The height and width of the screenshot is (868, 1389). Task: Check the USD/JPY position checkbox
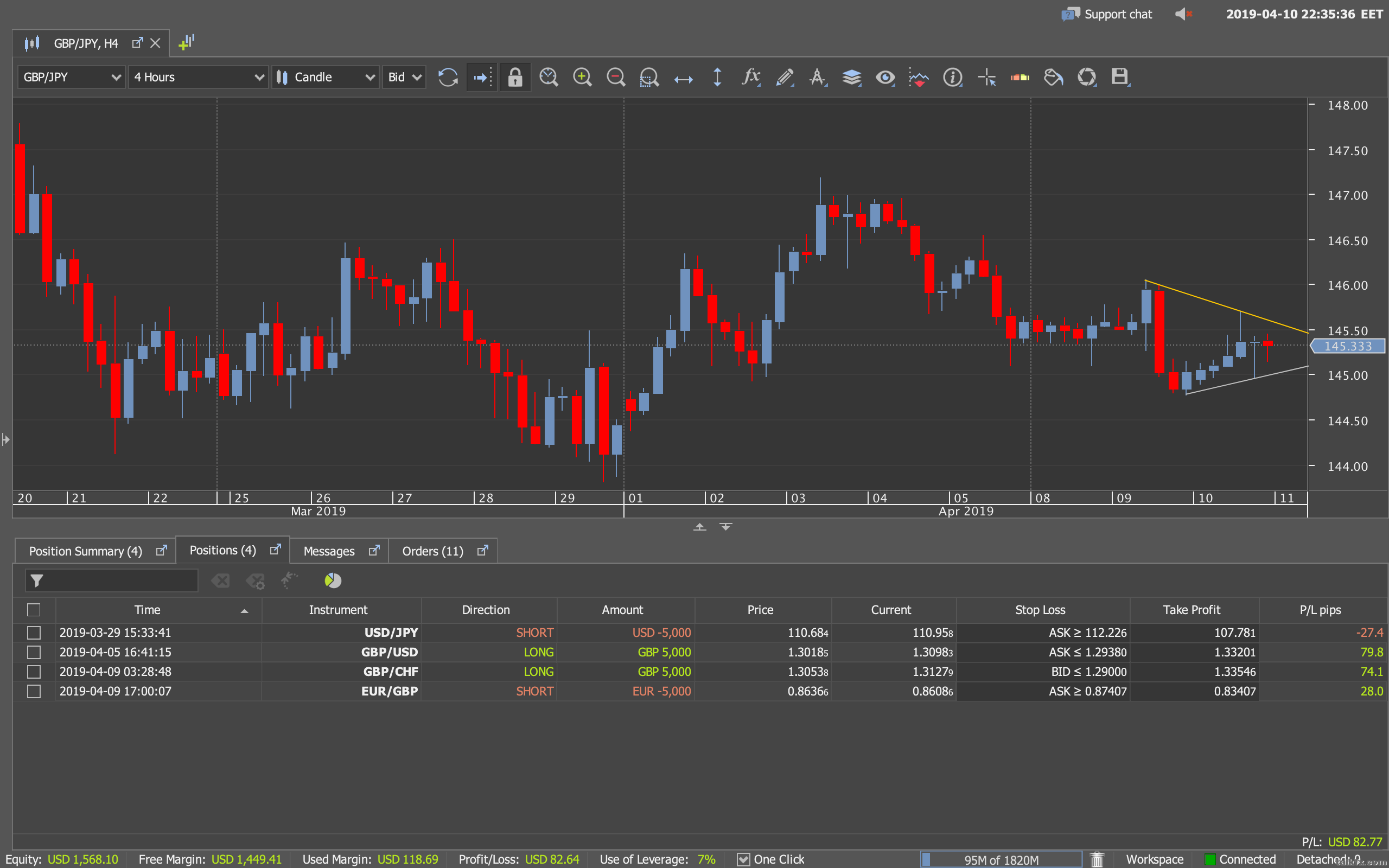pos(34,633)
